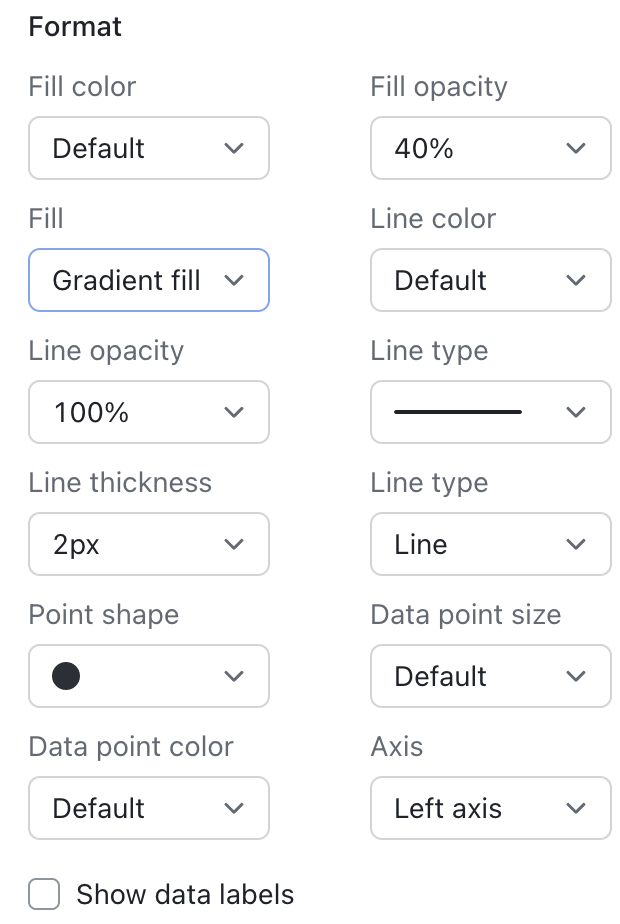Enable the Show data labels checkbox
Image resolution: width=620 pixels, height=924 pixels.
[45, 894]
